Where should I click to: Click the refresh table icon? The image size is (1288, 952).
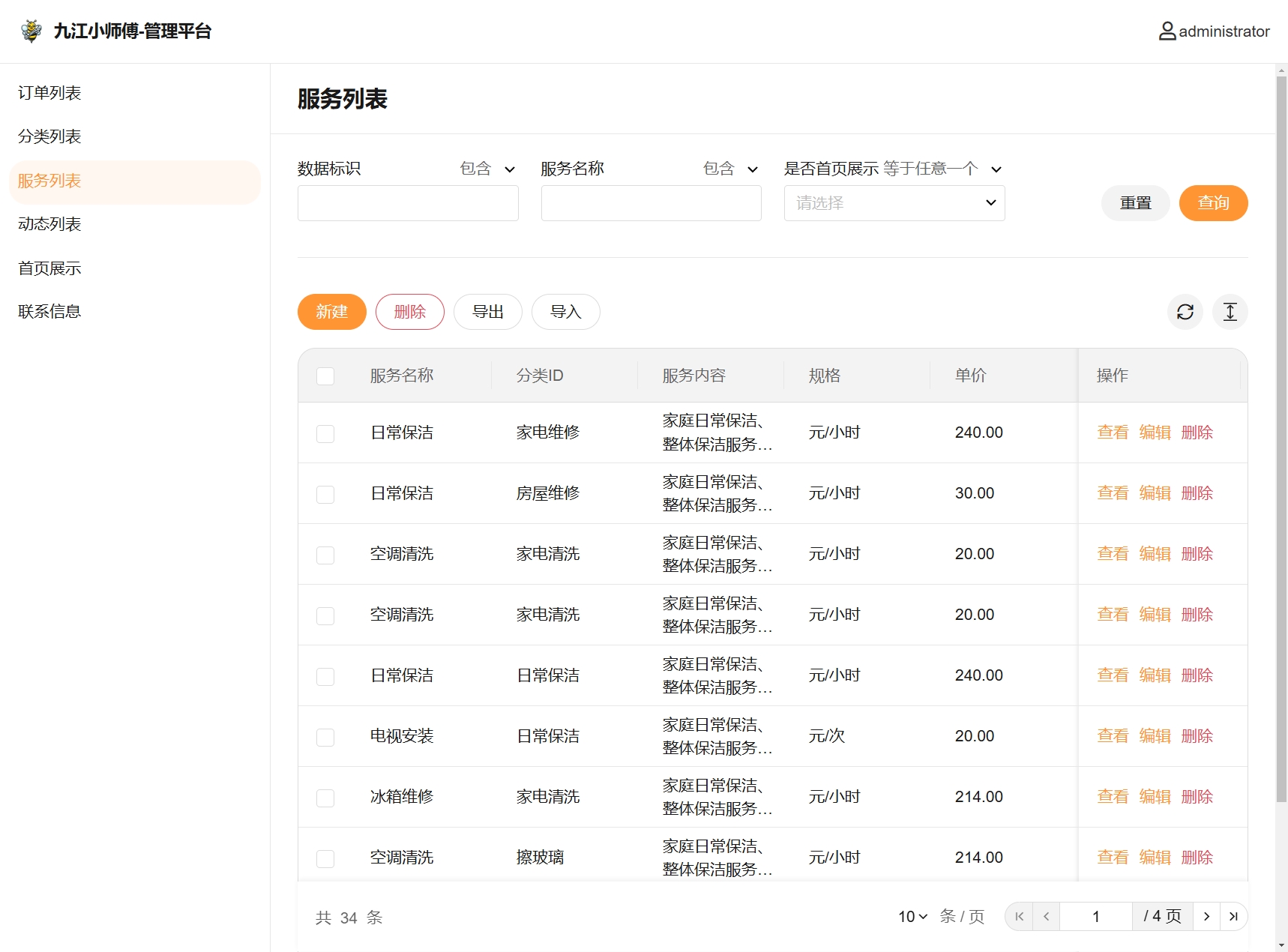point(1185,312)
